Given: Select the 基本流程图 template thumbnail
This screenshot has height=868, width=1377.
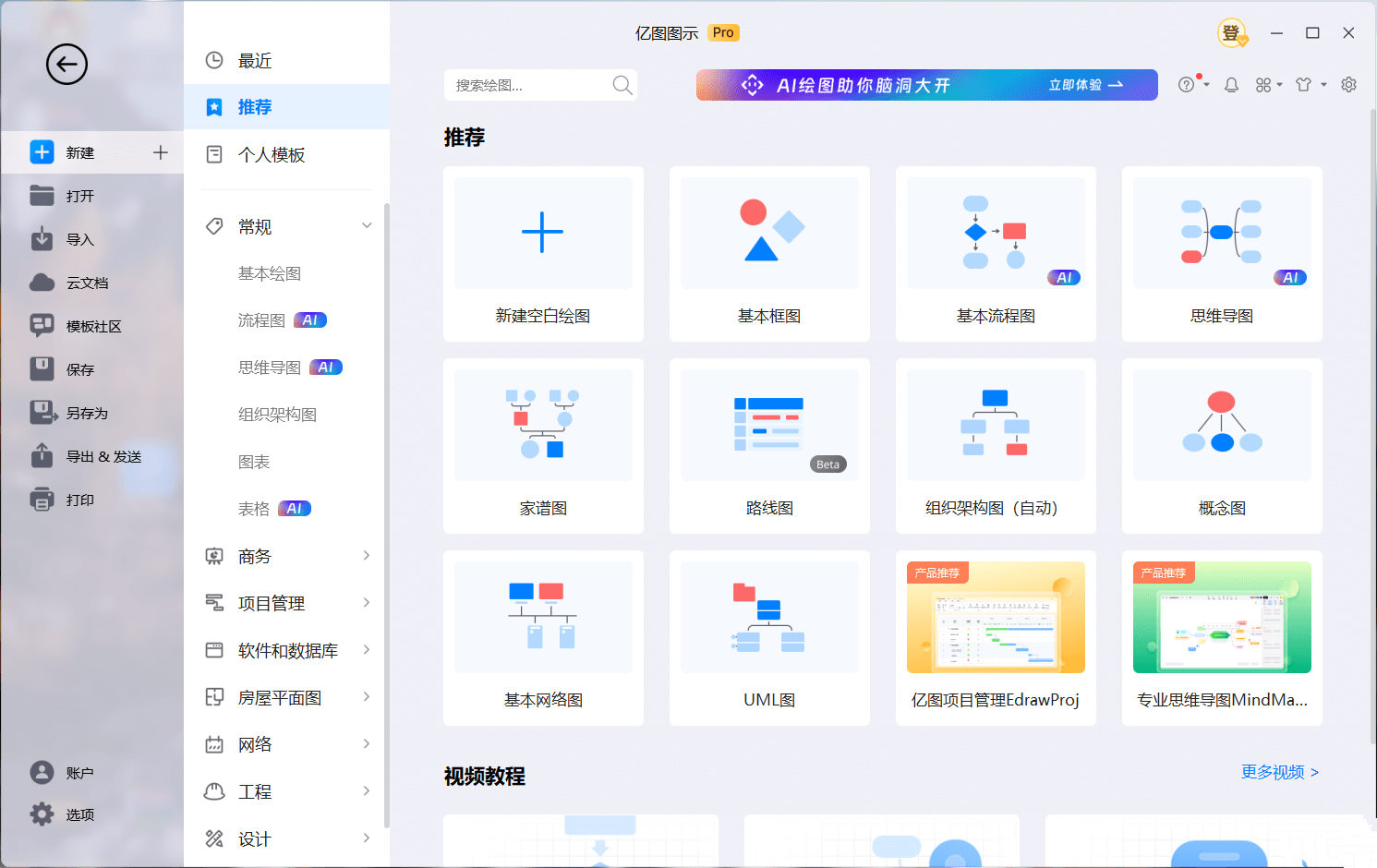Looking at the screenshot, I should pyautogui.click(x=996, y=234).
